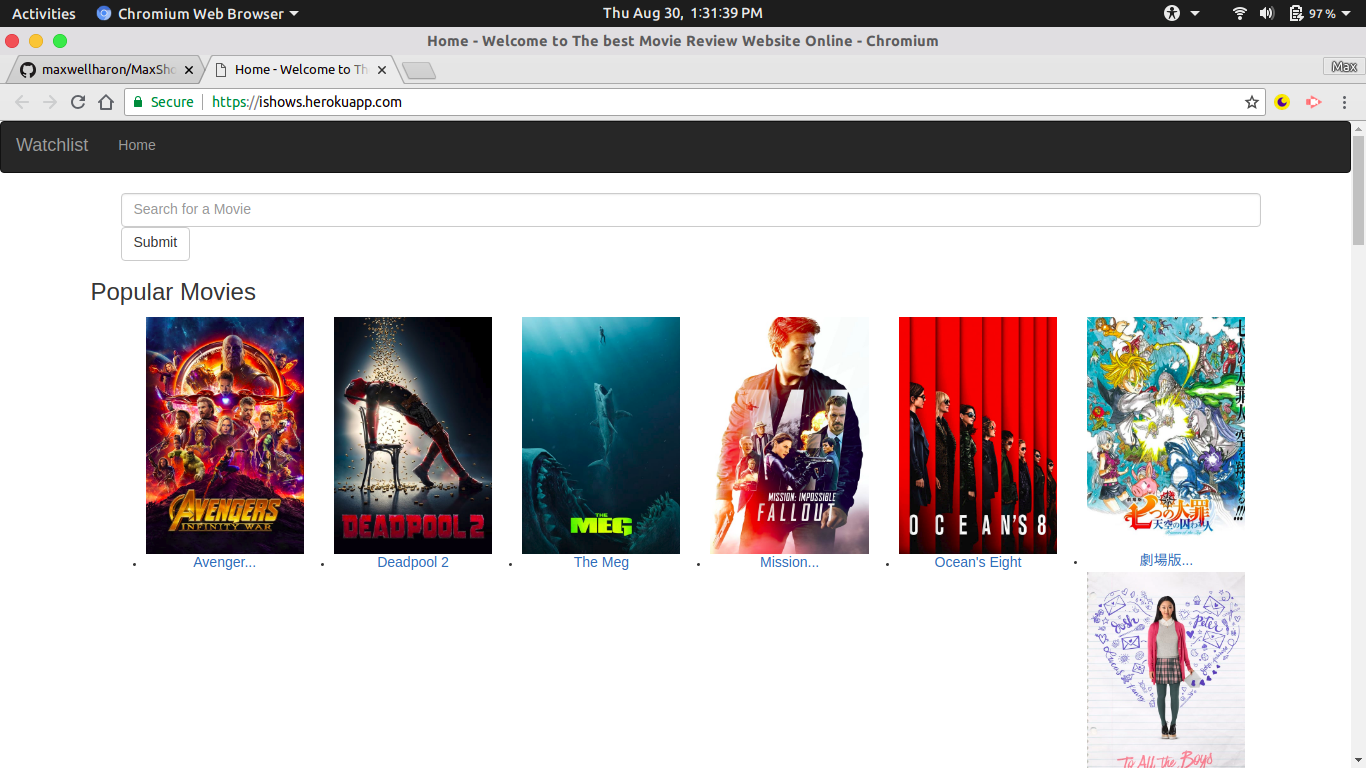Open Chromium three-dot menu
Screen dimensions: 1366x768
(x=1344, y=102)
